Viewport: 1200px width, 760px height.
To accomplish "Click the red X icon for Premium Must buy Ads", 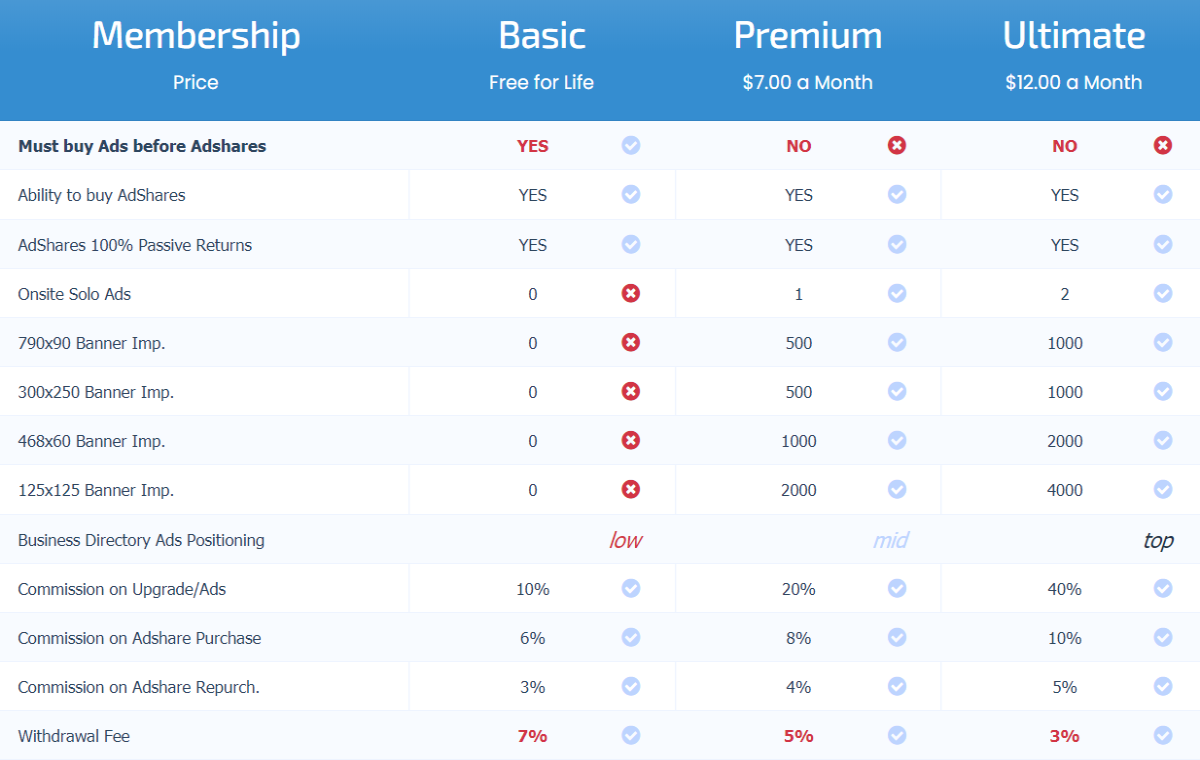I will click(x=897, y=145).
